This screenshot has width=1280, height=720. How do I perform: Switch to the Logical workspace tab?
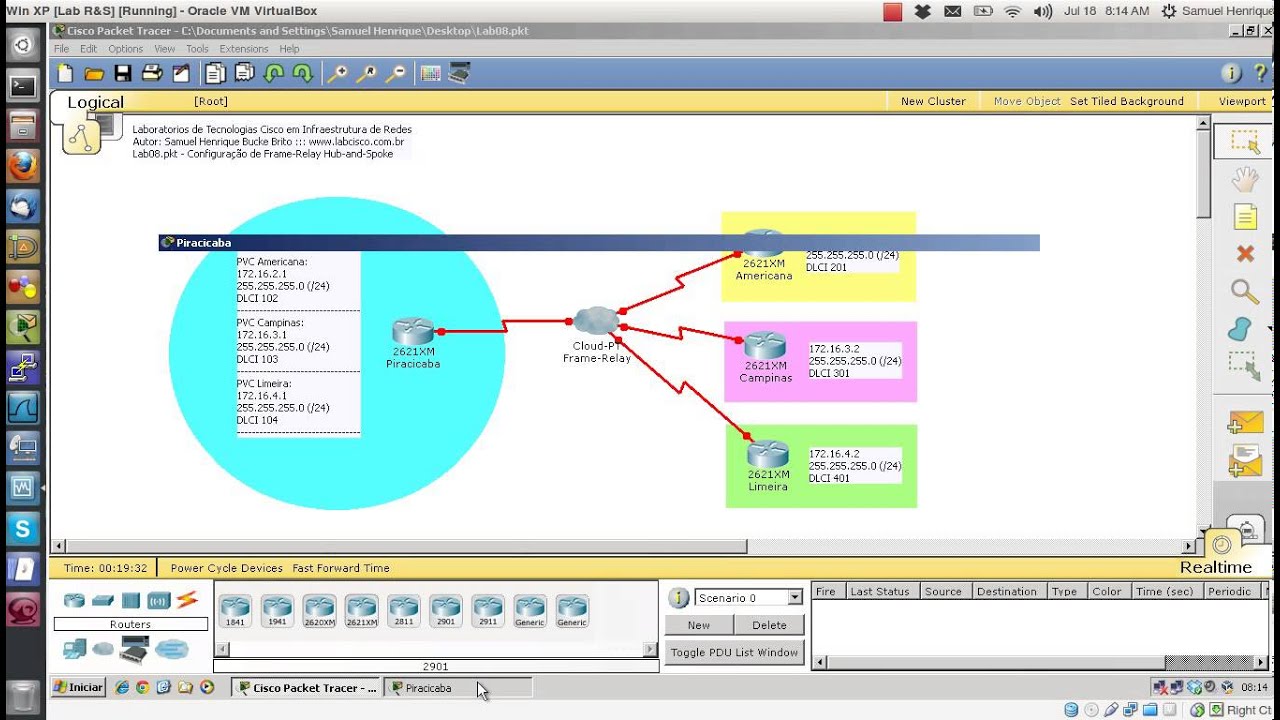point(95,102)
